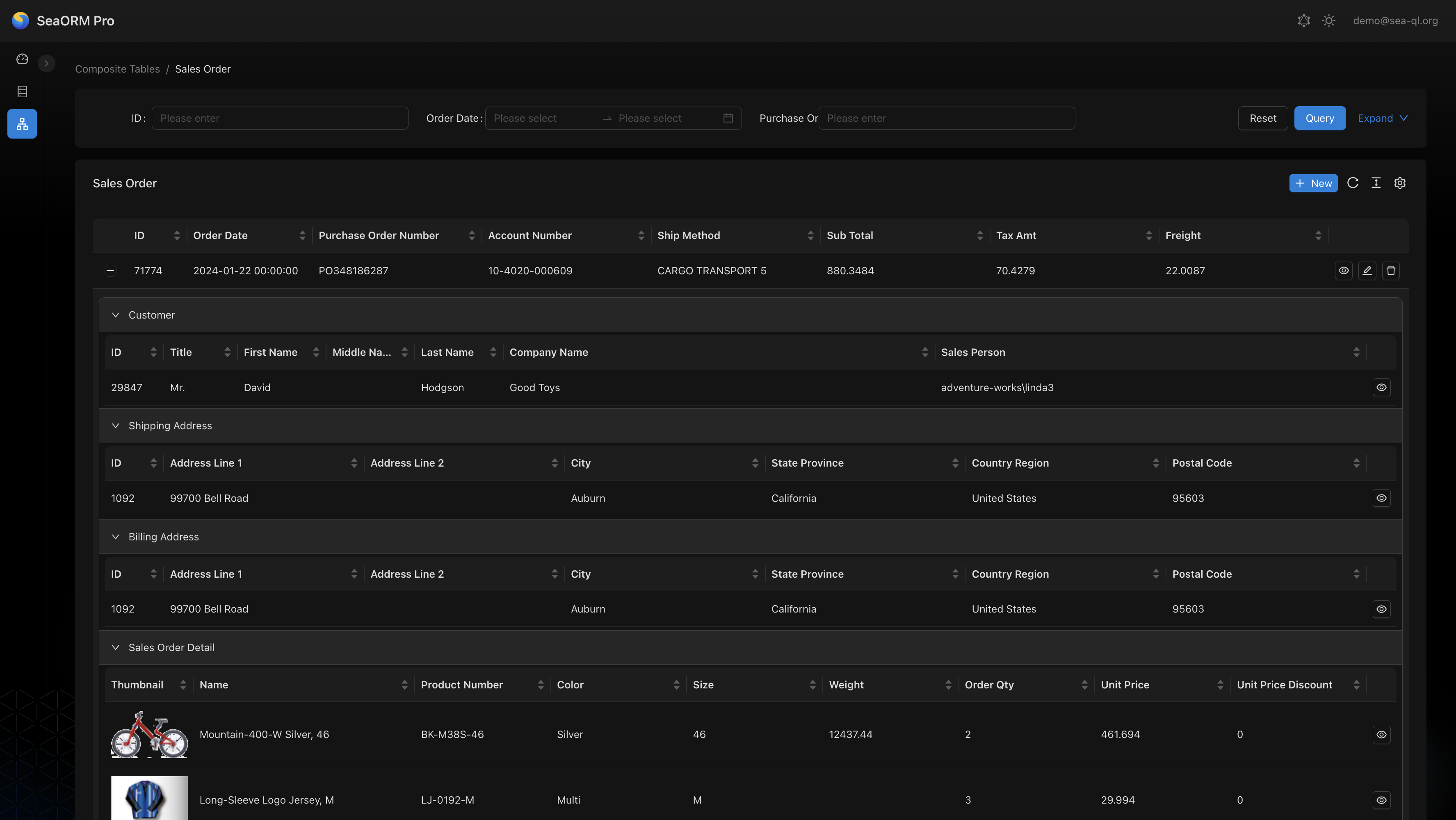Collapse the Shipping Address section

point(115,426)
